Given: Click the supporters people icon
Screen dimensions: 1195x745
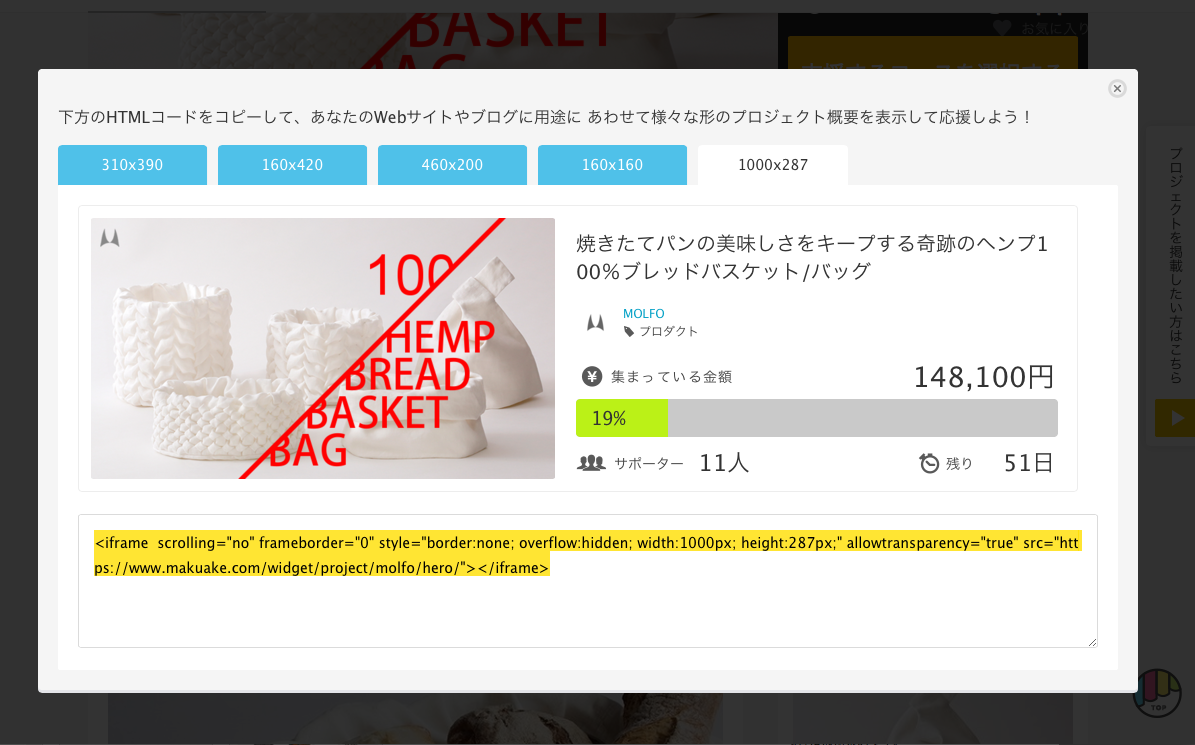Looking at the screenshot, I should click(x=591, y=462).
